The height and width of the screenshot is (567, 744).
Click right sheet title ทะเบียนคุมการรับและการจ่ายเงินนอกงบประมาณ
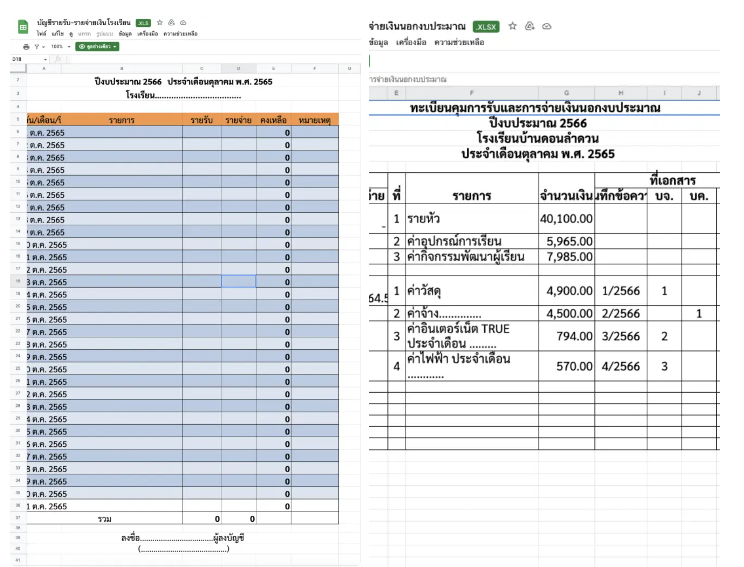535,108
